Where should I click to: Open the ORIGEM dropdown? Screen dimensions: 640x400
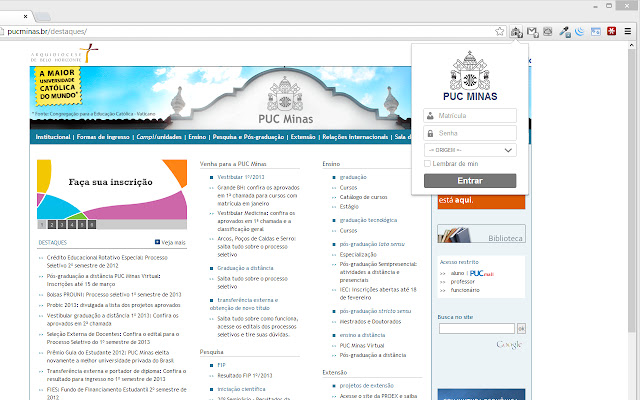[x=470, y=150]
